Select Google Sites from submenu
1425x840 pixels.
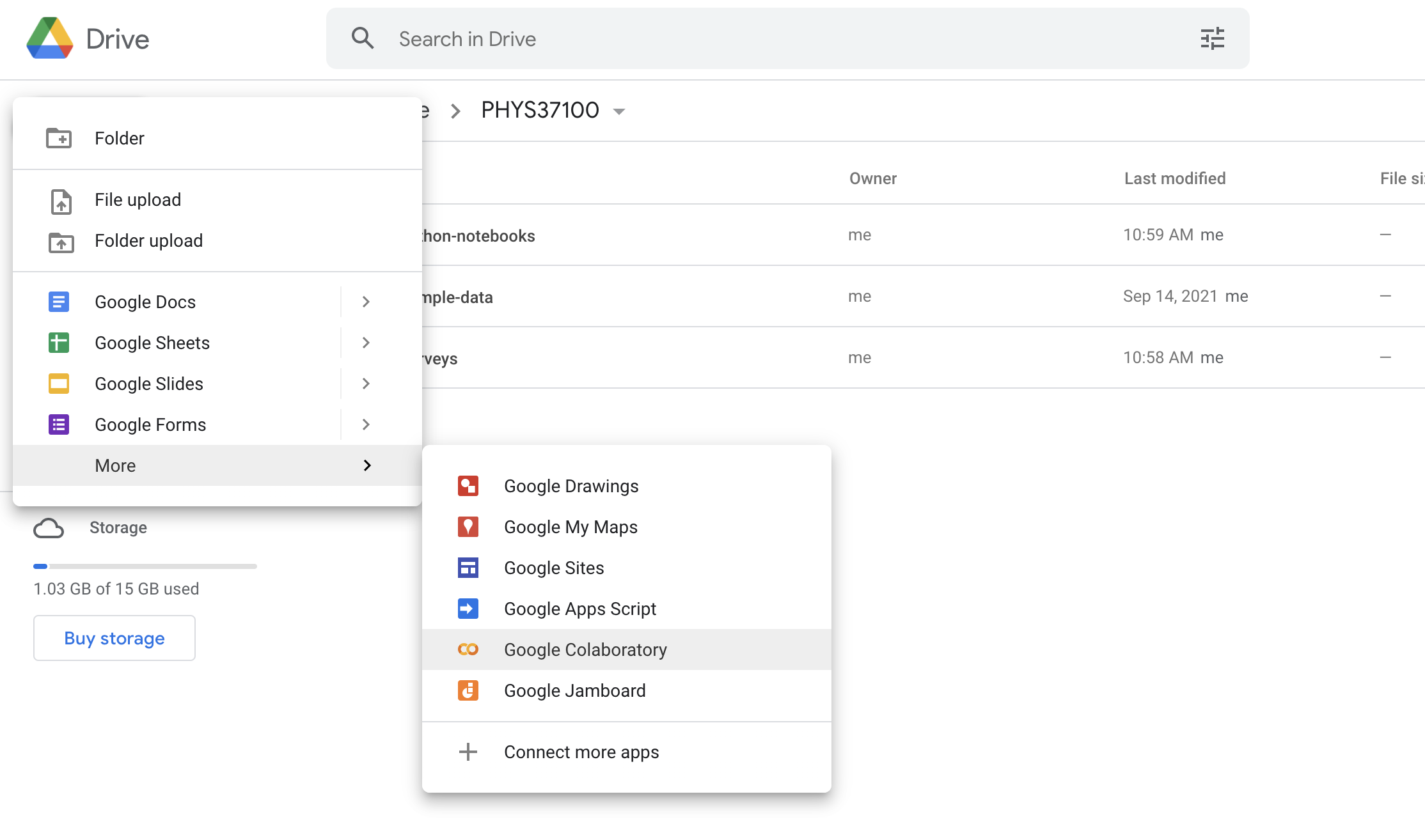click(x=627, y=568)
